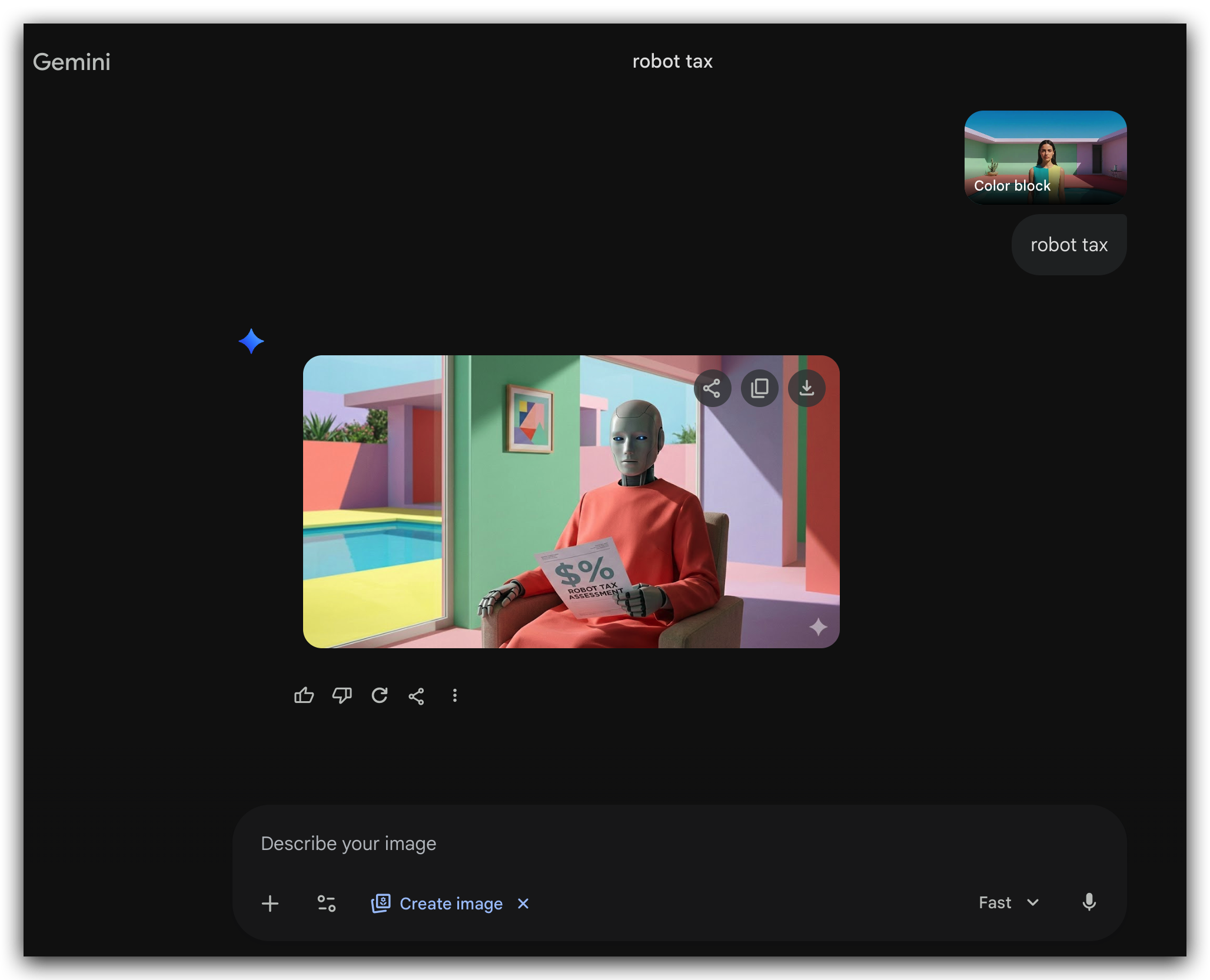Open the Color block style thumbnail
1210x980 pixels.
[x=1045, y=158]
